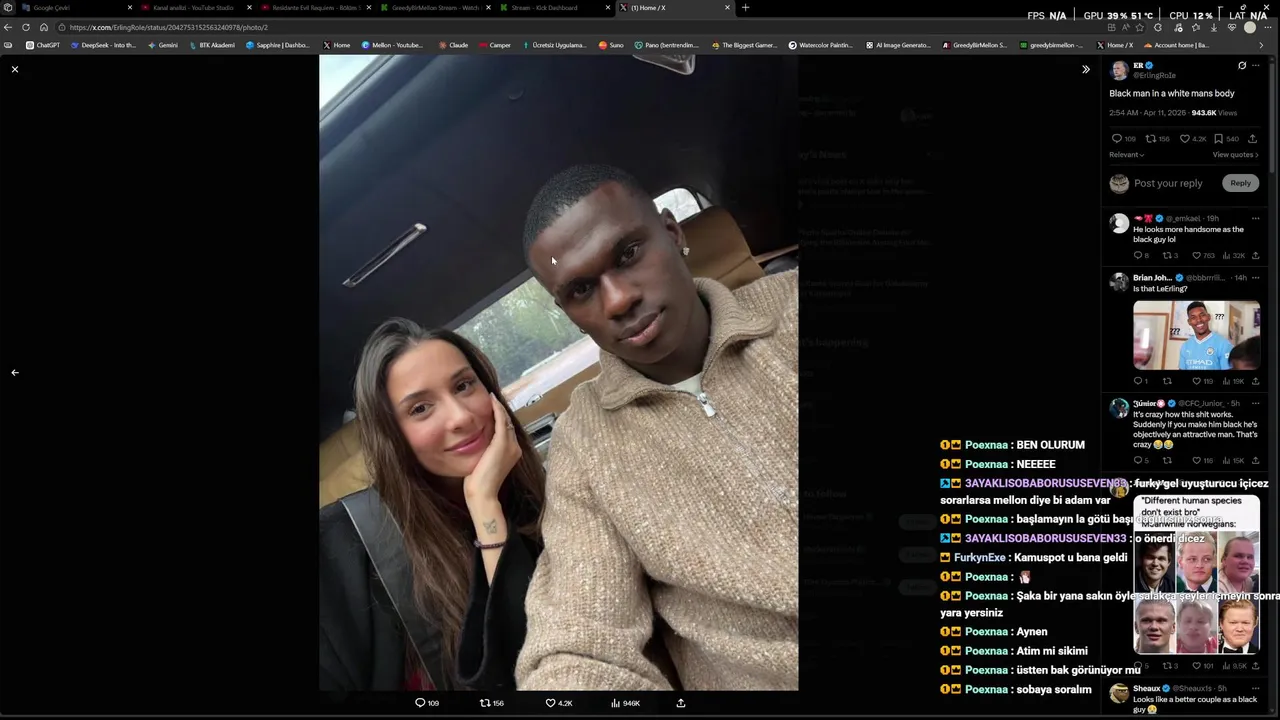Click the Reply button
This screenshot has width=1280, height=720.
(1241, 183)
